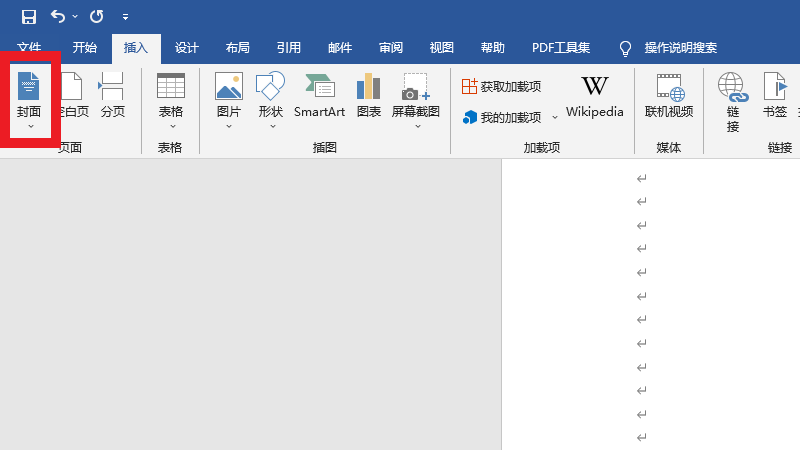The width and height of the screenshot is (800, 450).
Task: Insert a chart using 图表 icon
Action: click(369, 97)
